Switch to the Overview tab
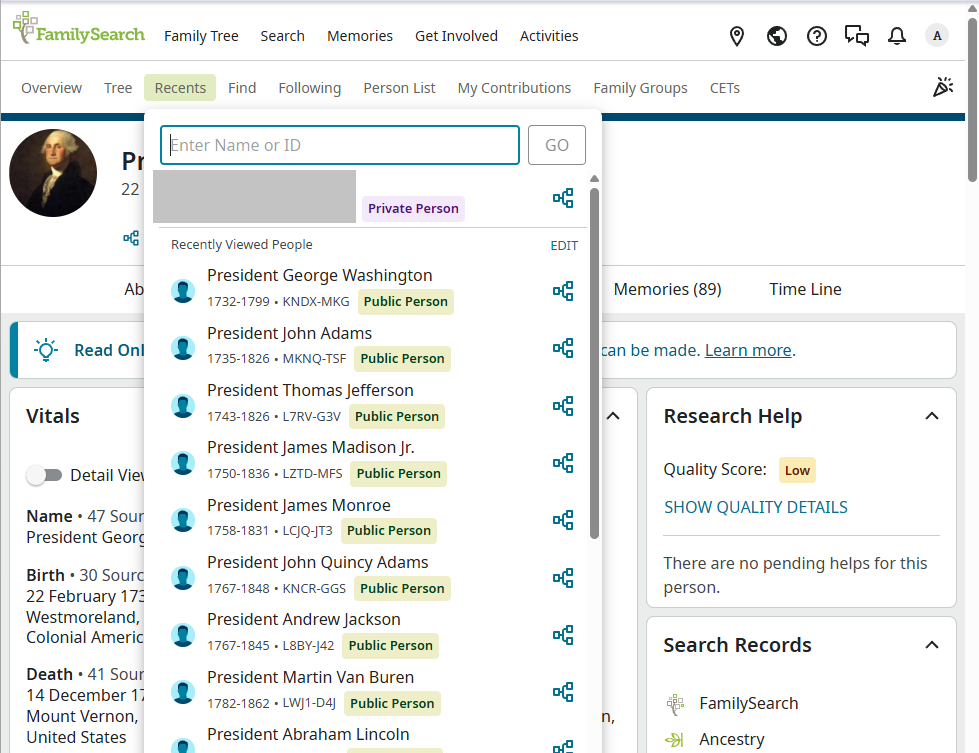Viewport: 979px width, 753px height. point(51,88)
